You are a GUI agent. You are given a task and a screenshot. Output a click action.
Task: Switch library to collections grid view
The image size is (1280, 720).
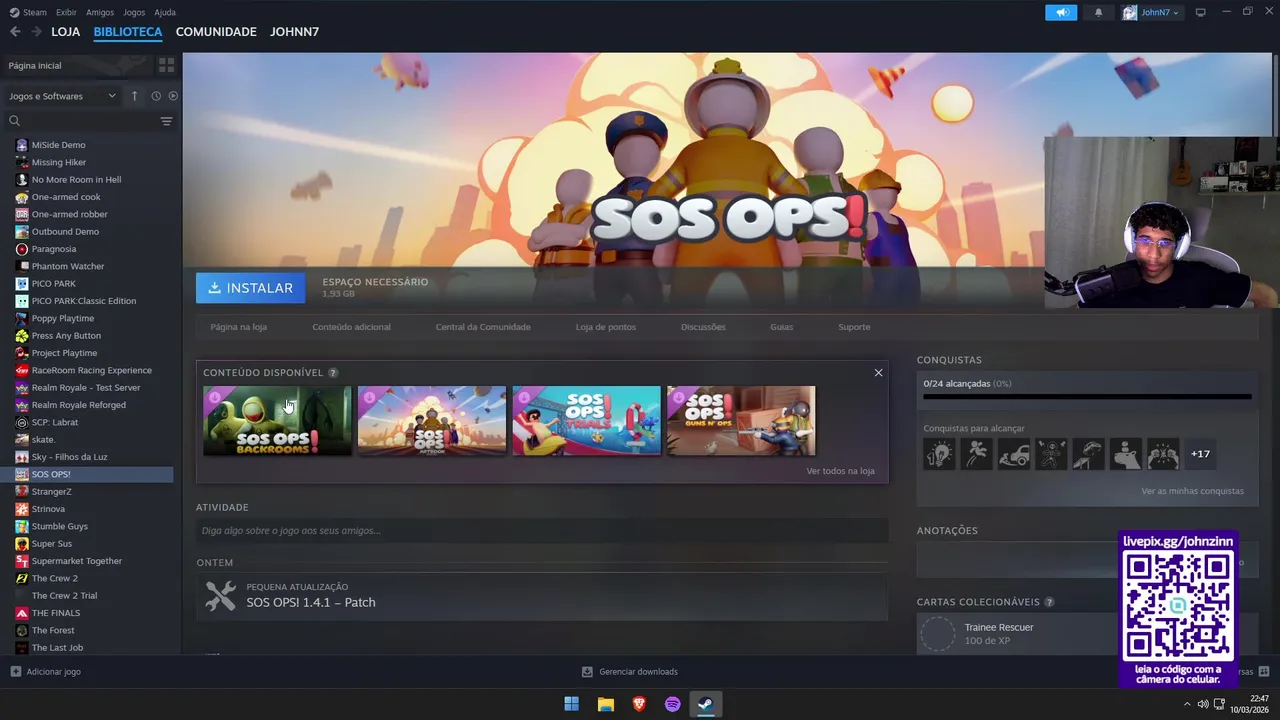click(166, 65)
